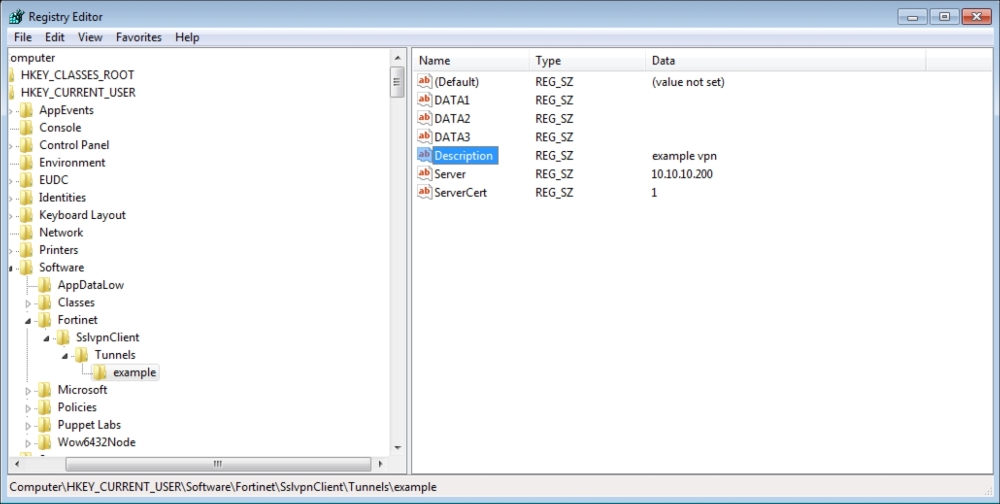Click the ServerCert string value icon
Viewport: 1000px width, 504px height.
point(424,192)
